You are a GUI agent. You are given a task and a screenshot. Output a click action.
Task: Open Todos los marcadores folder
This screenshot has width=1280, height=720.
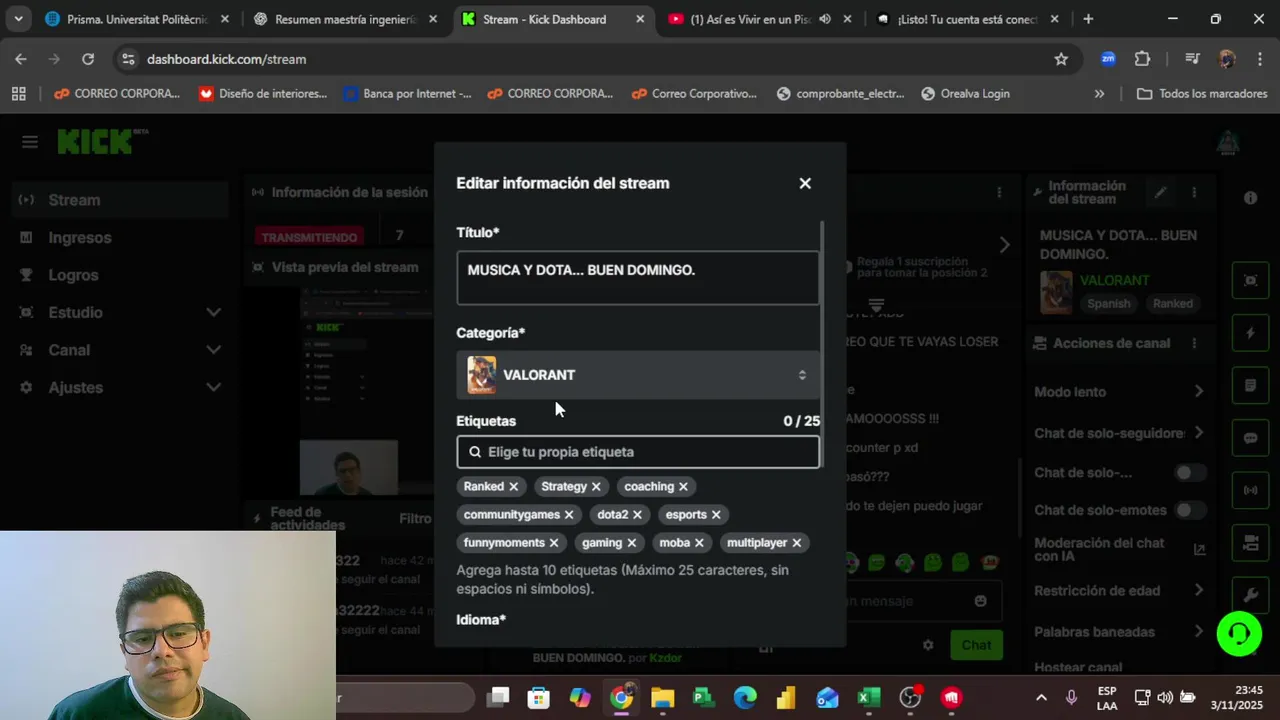point(1203,93)
